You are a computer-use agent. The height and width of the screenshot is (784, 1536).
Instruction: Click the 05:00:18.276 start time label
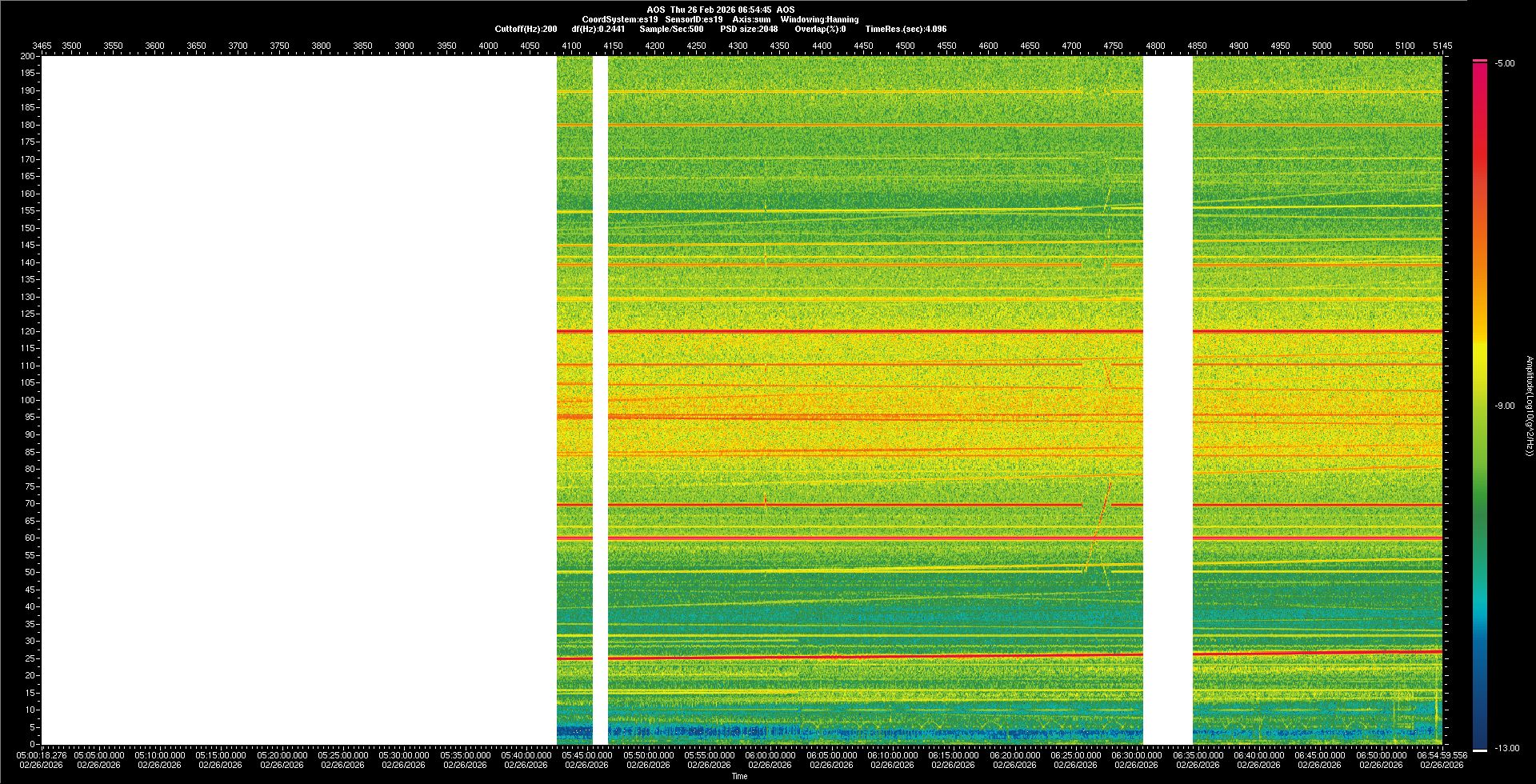click(42, 755)
